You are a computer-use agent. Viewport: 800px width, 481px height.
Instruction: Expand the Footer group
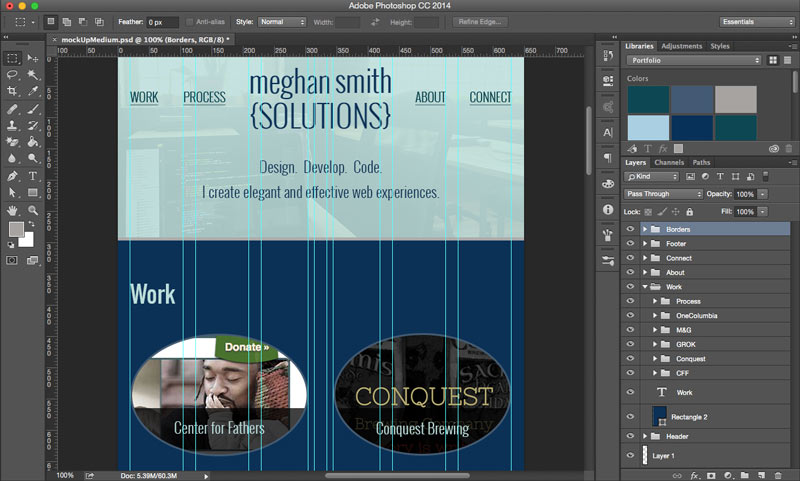pos(645,243)
